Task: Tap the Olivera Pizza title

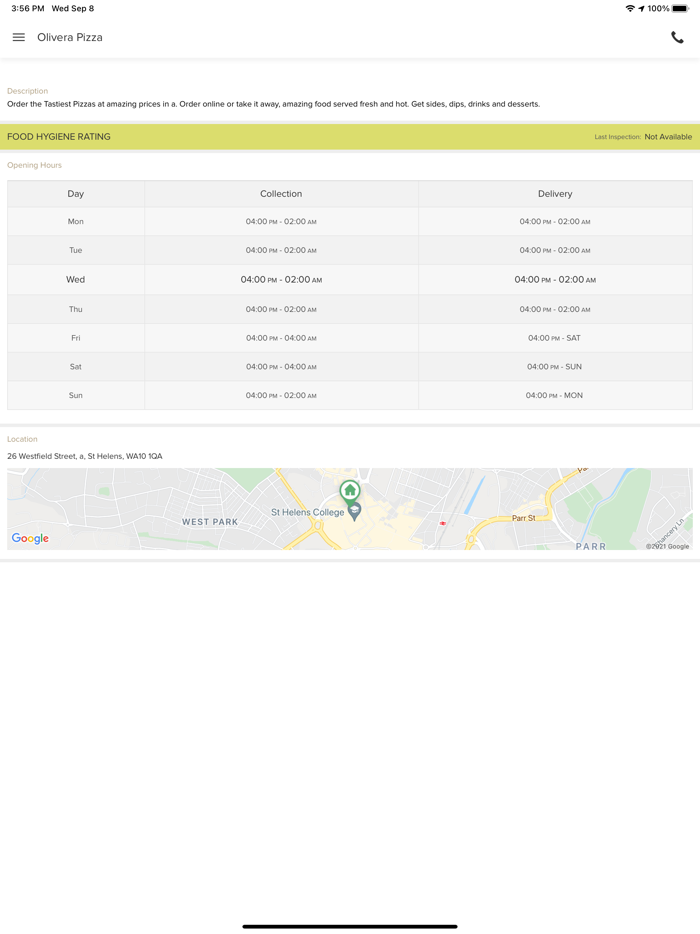Action: coord(70,37)
